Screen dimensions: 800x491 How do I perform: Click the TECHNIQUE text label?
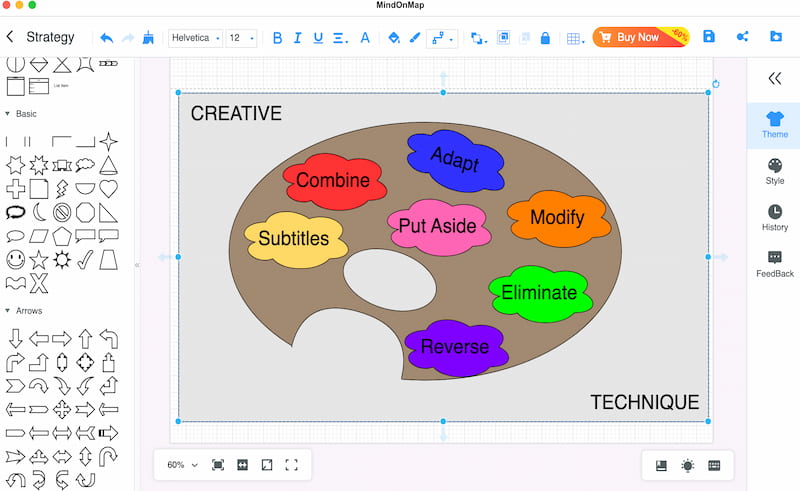click(645, 402)
